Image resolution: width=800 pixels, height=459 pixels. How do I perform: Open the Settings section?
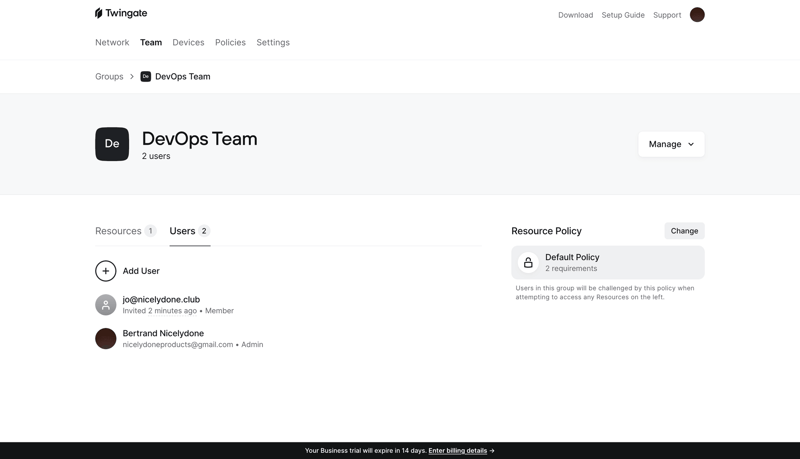pos(273,42)
